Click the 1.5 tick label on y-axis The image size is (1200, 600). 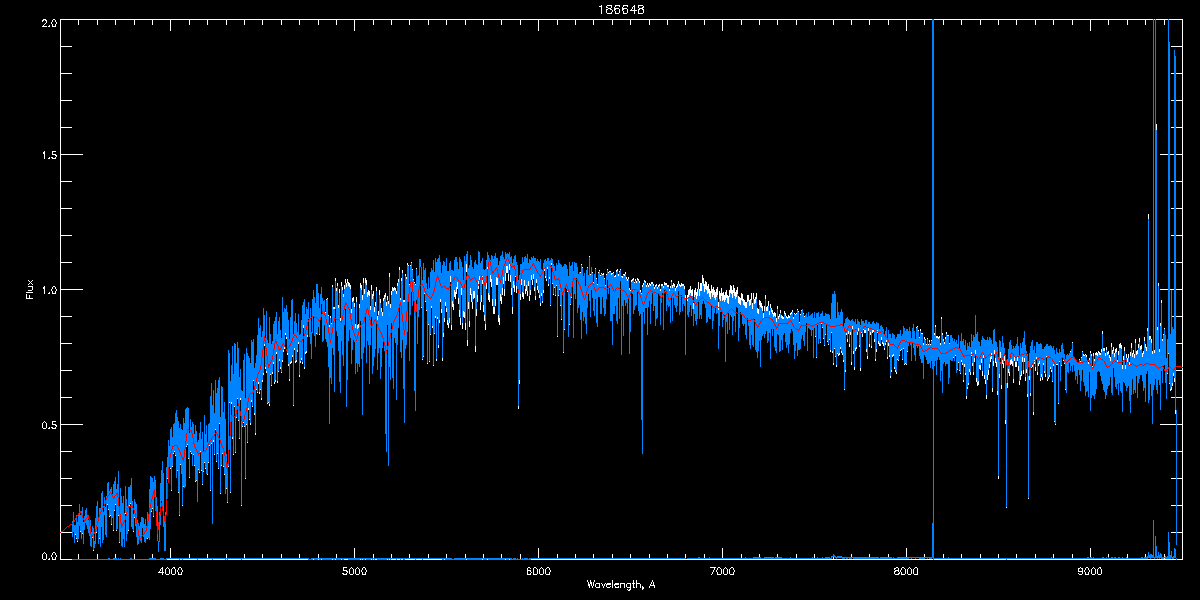pos(47,156)
